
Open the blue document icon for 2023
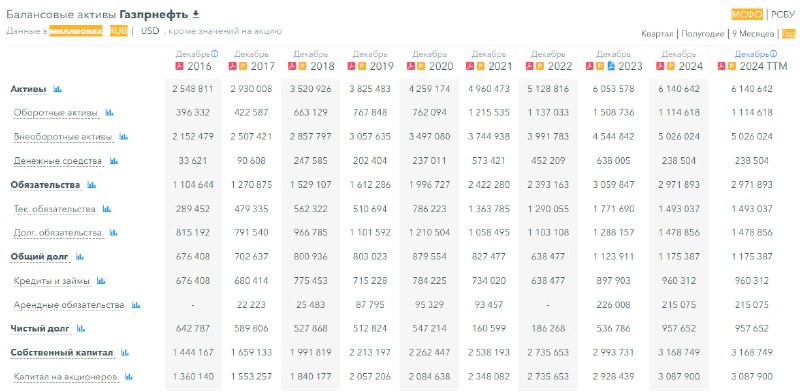pyautogui.click(x=612, y=66)
